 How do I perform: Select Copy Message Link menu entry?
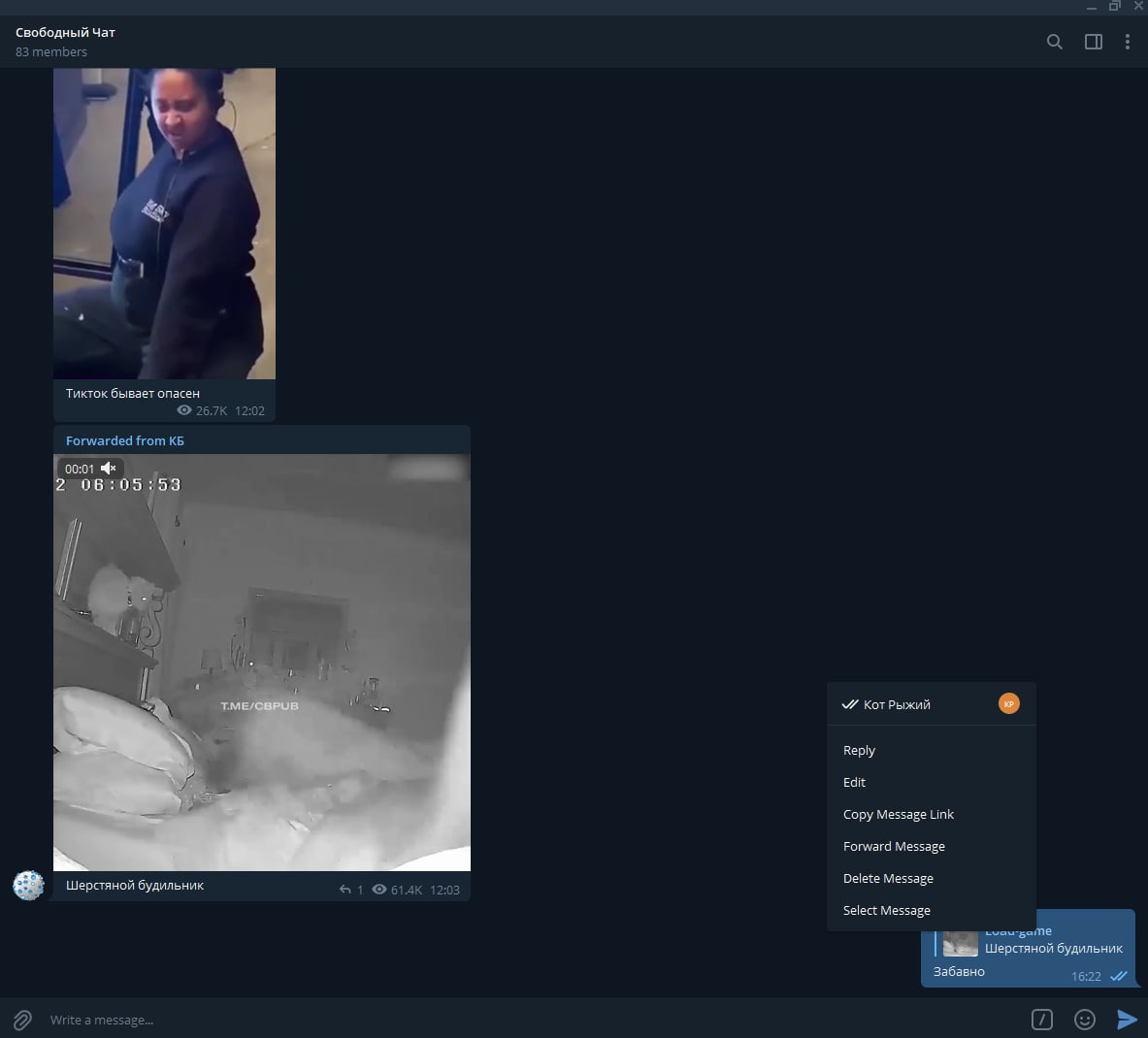pyautogui.click(x=932, y=814)
